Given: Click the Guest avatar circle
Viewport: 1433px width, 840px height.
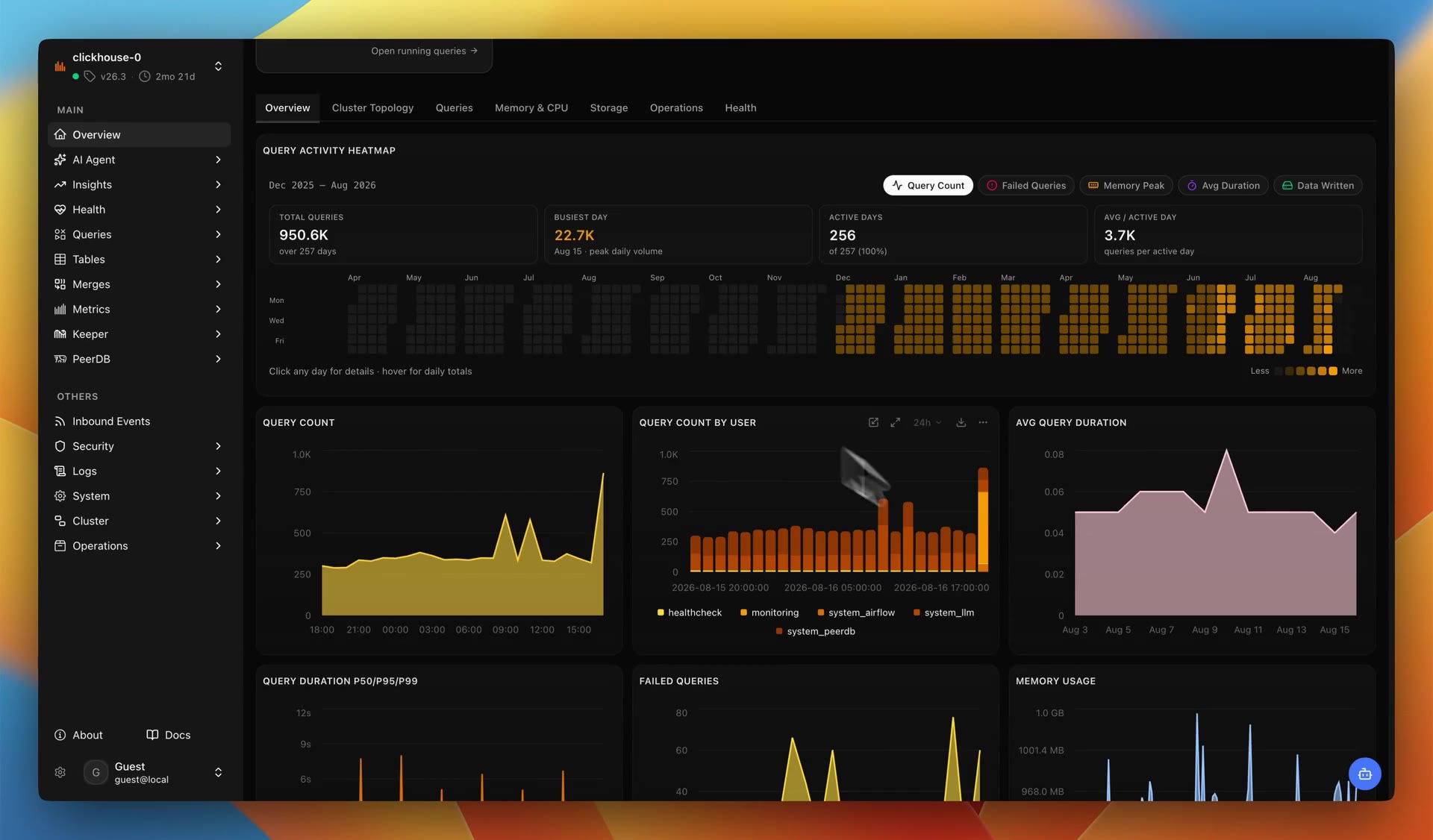Looking at the screenshot, I should 96,772.
